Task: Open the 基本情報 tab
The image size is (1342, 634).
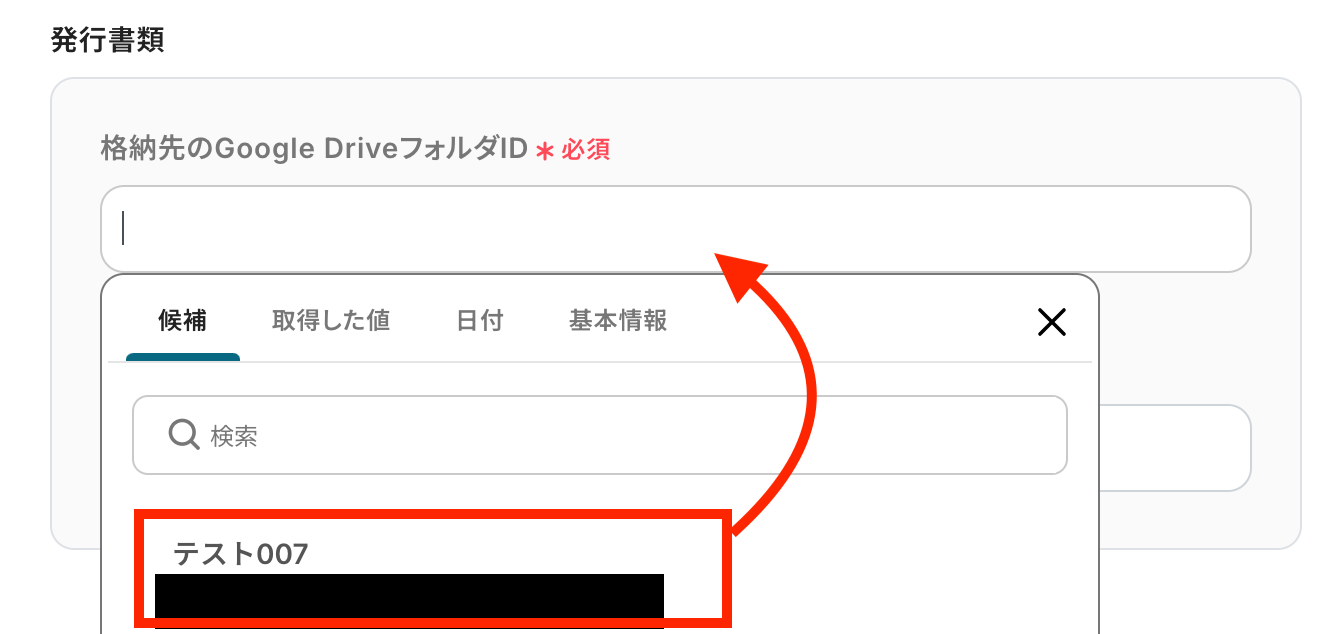Action: pyautogui.click(x=618, y=321)
